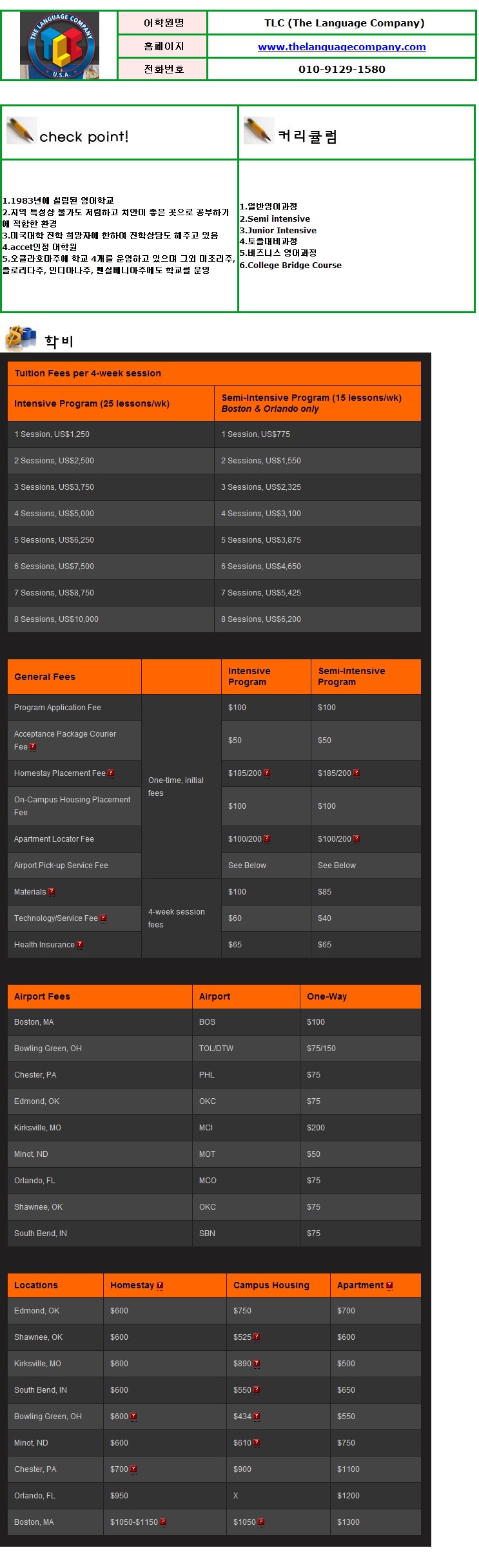Select the $75/150 Bowling Green fee

(x=321, y=1049)
